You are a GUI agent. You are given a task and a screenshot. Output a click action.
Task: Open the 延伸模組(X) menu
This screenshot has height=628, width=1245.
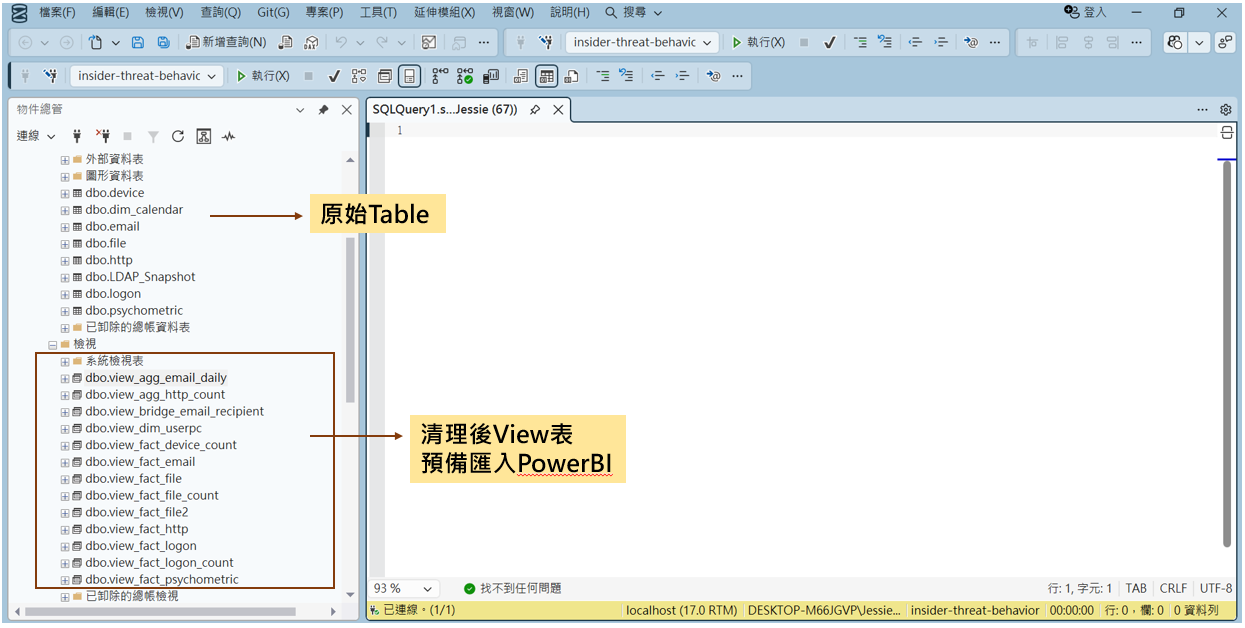tap(444, 12)
